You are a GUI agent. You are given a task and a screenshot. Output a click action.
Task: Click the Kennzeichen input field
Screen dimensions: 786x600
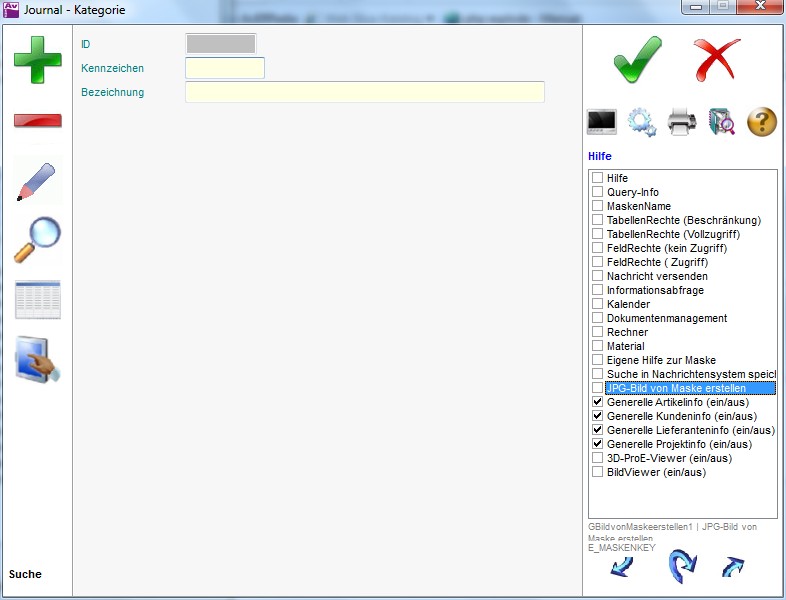(x=225, y=68)
